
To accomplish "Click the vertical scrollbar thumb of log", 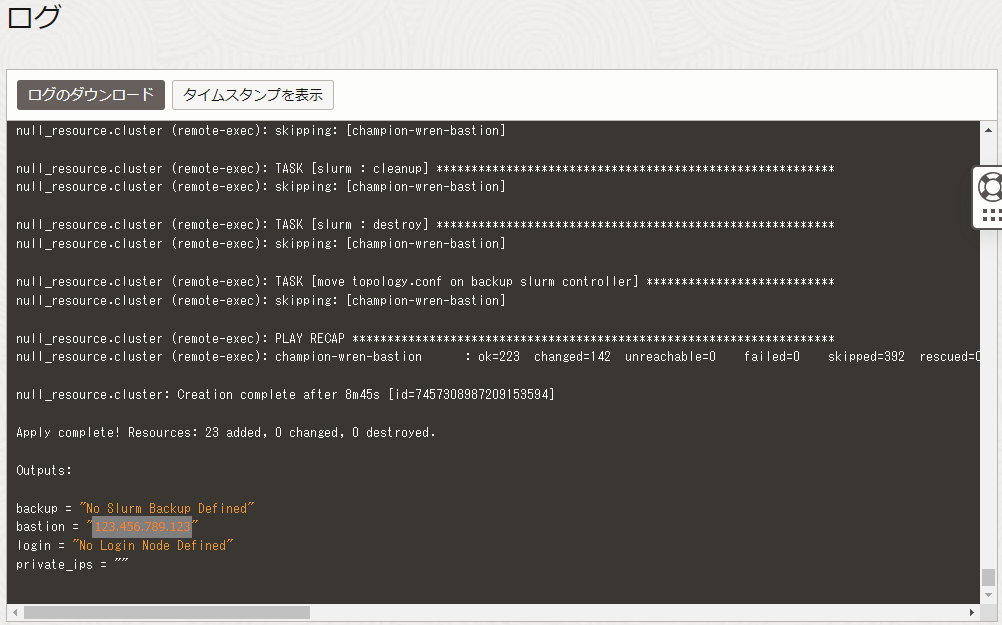I will [x=988, y=577].
